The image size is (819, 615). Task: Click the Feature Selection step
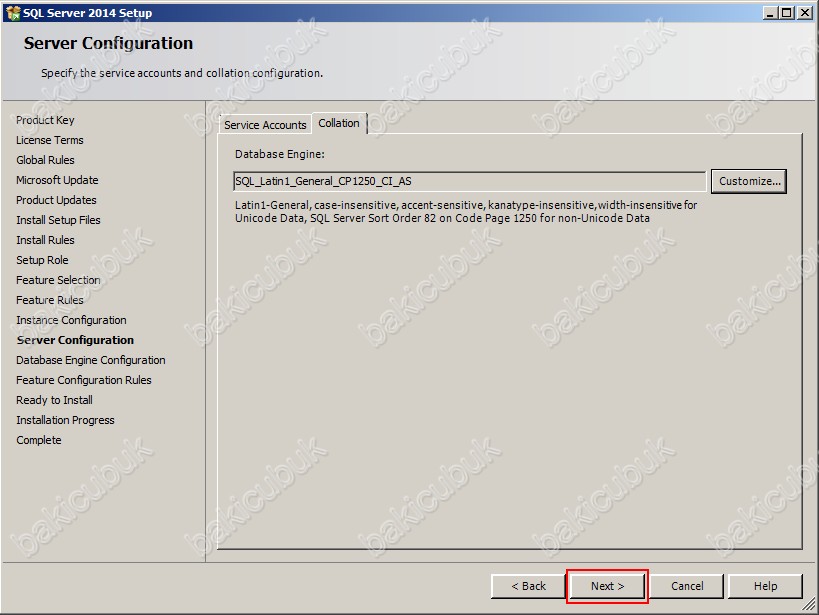pyautogui.click(x=58, y=280)
